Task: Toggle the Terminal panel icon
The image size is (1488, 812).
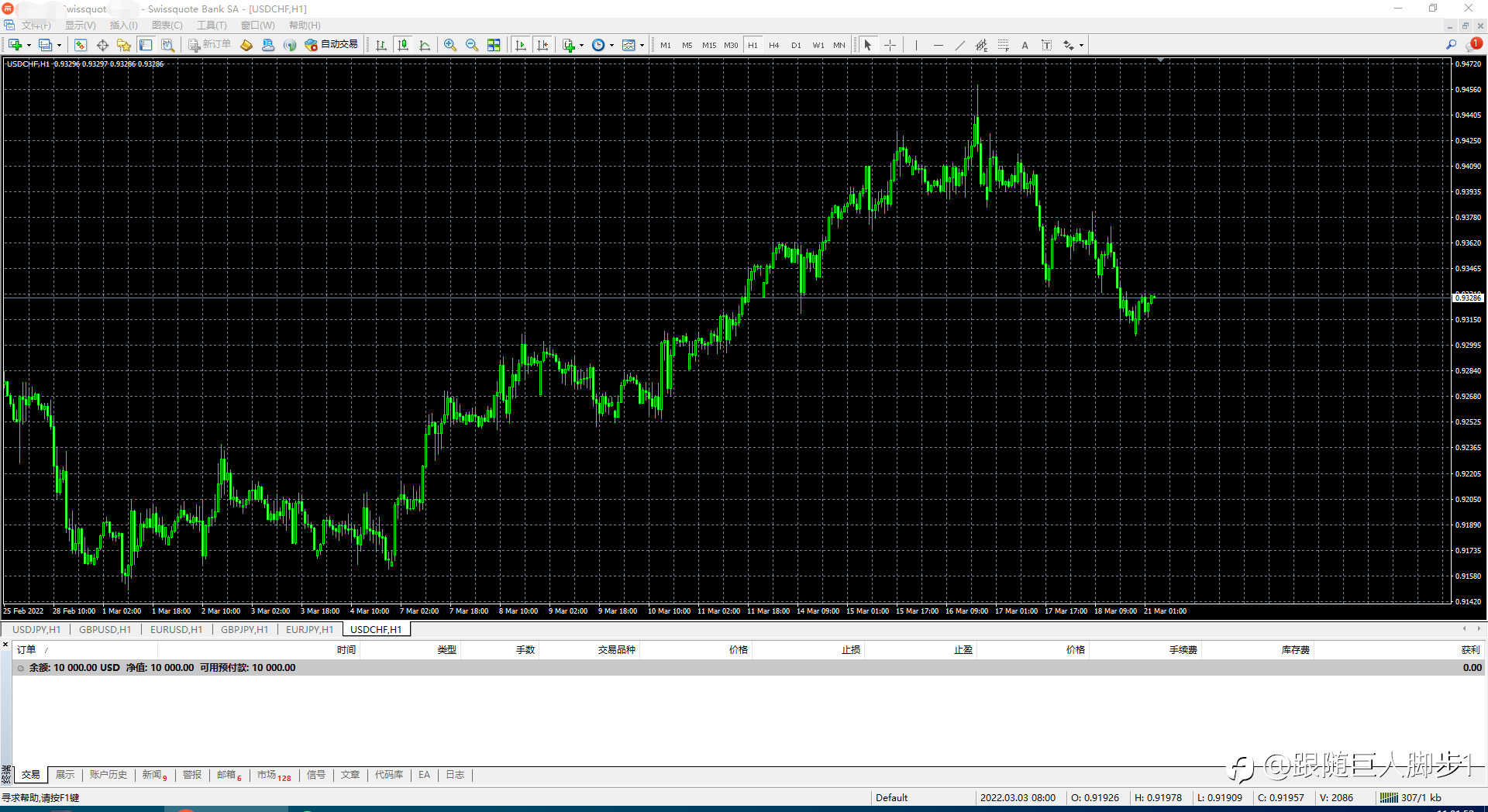Action: point(146,45)
